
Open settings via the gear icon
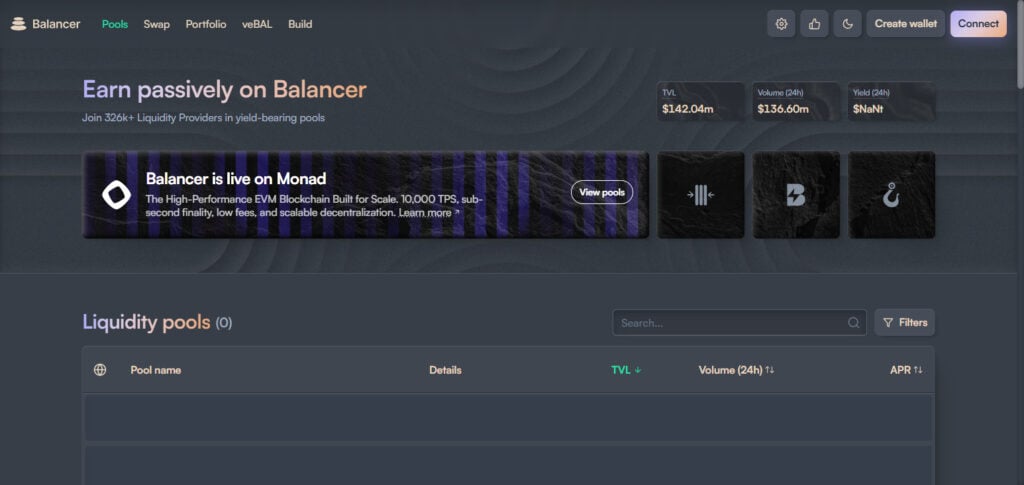coord(781,24)
